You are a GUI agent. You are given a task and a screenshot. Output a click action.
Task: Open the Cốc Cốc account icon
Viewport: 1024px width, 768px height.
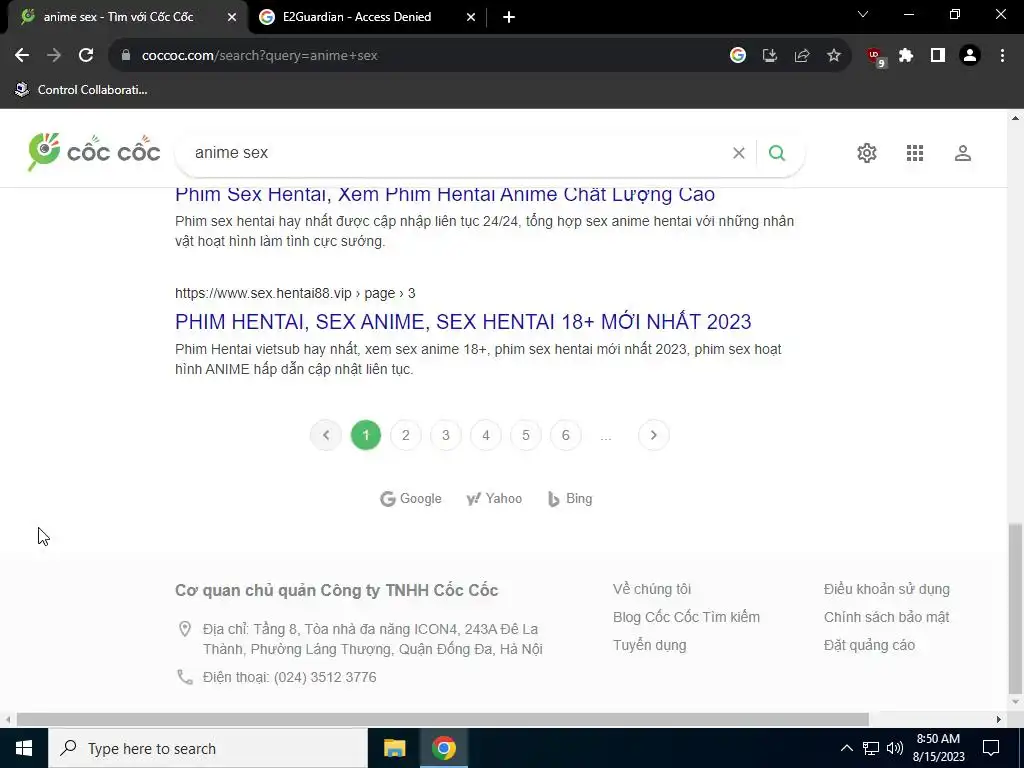pyautogui.click(x=963, y=153)
